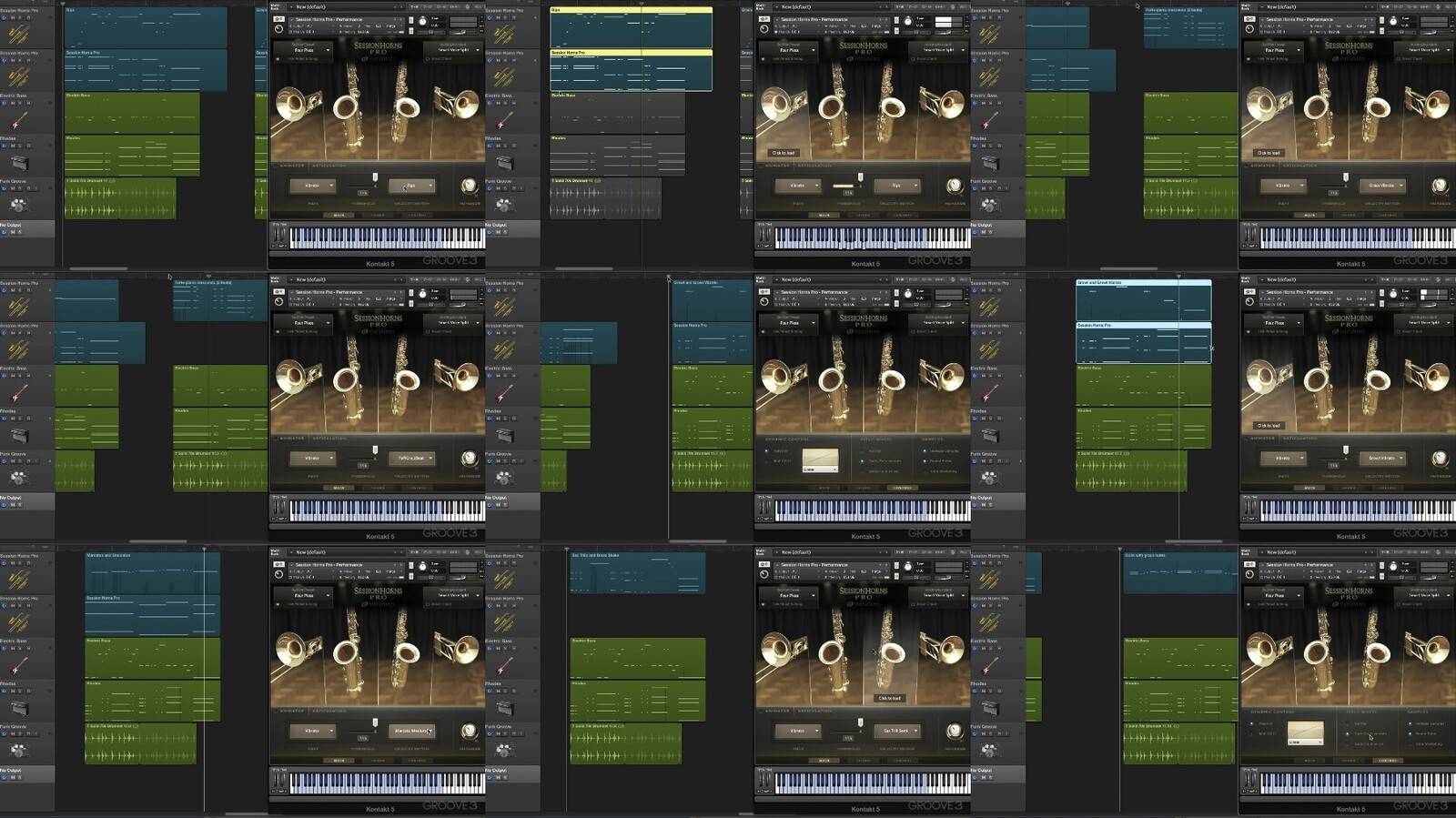Click active Control tab in bottom-right frame
Image resolution: width=1456 pixels, height=818 pixels.
point(1387,761)
